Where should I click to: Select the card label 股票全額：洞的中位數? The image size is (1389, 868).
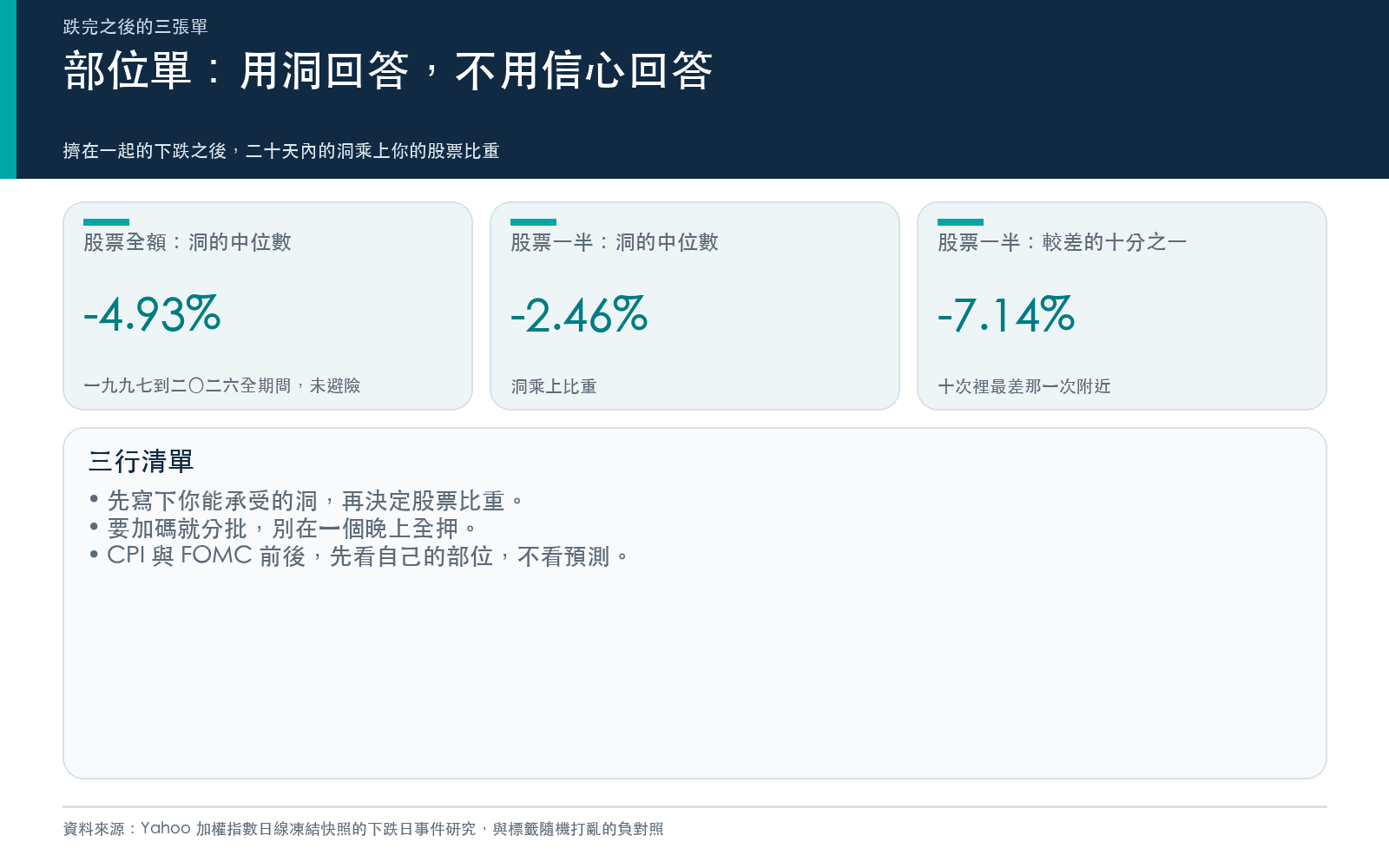188,242
